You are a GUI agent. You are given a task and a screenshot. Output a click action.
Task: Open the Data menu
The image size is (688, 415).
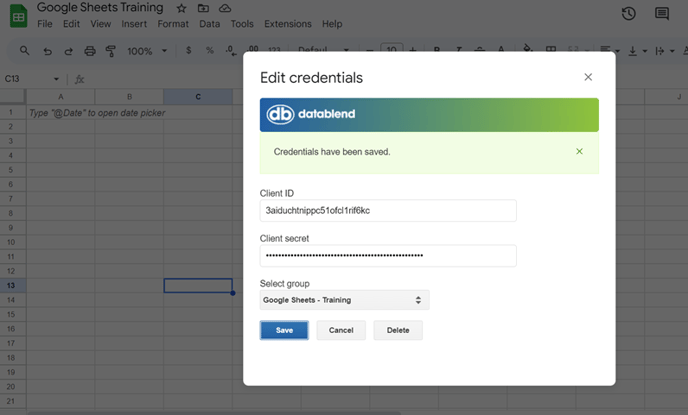[210, 24]
